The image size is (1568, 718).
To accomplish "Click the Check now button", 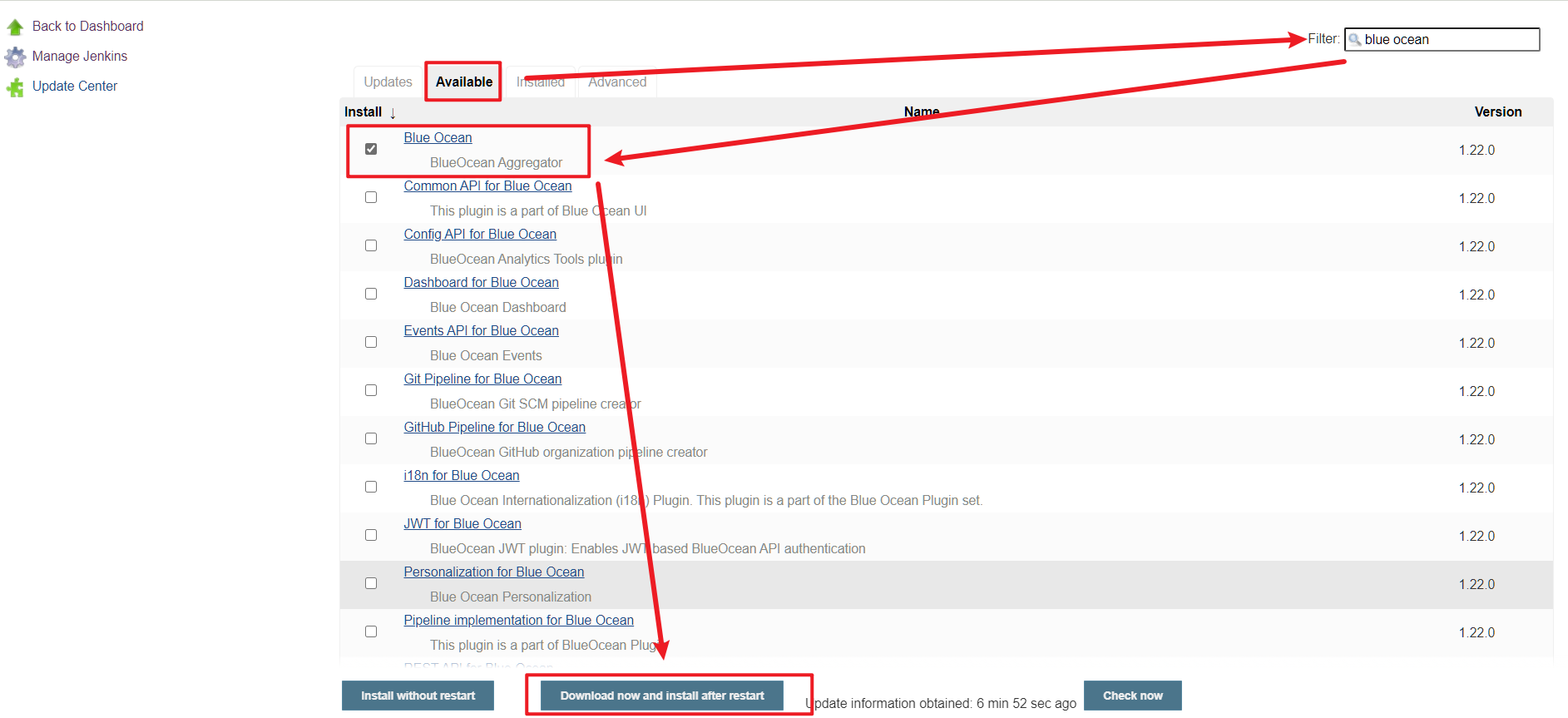I will (x=1133, y=696).
